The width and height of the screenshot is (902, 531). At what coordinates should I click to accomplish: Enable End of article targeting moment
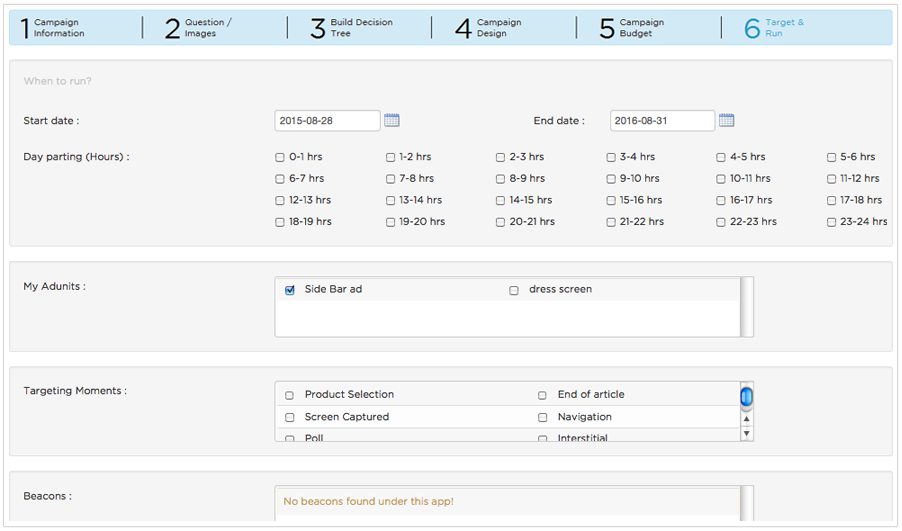pos(543,395)
